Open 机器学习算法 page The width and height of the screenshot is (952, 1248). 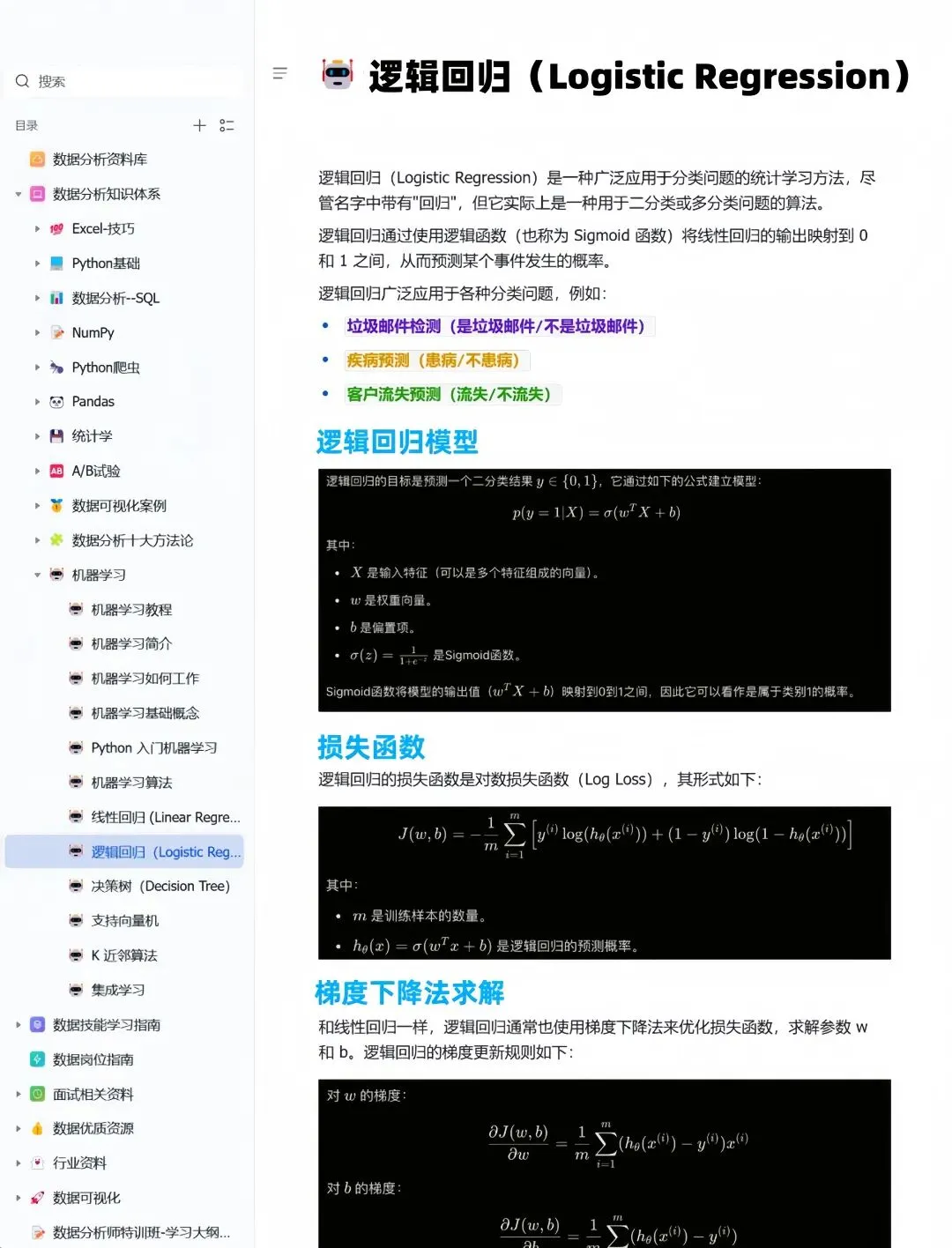(x=131, y=782)
